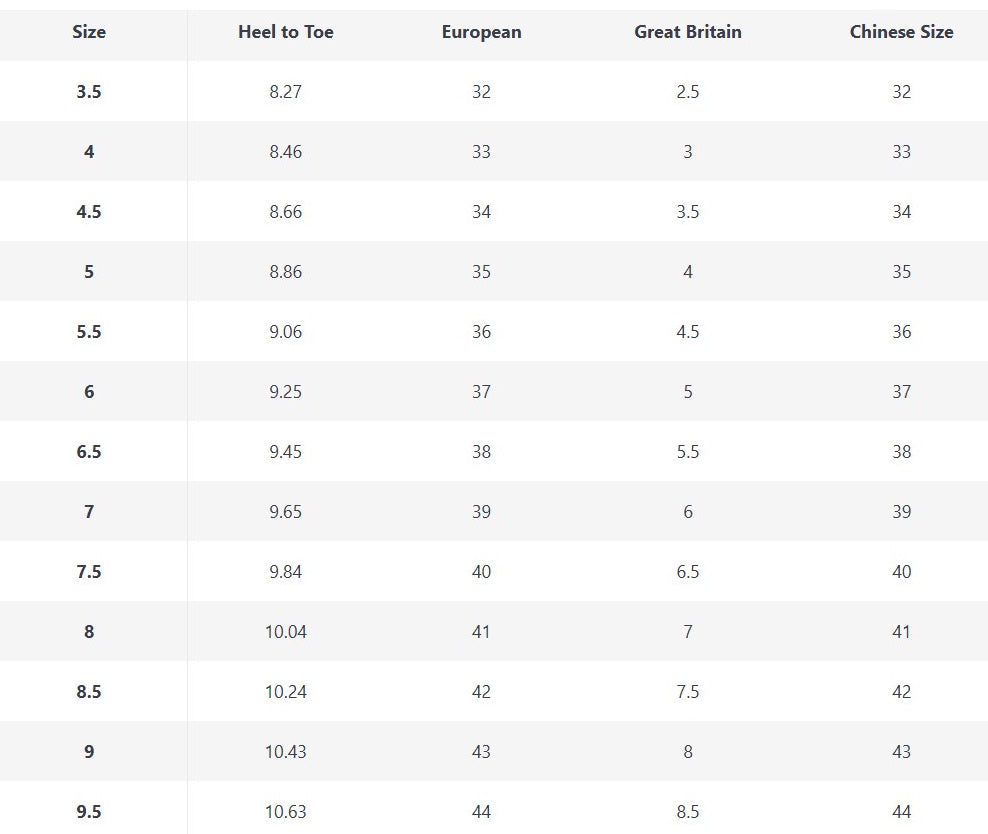Select the Chinese Size column header
988x834 pixels.
[901, 32]
